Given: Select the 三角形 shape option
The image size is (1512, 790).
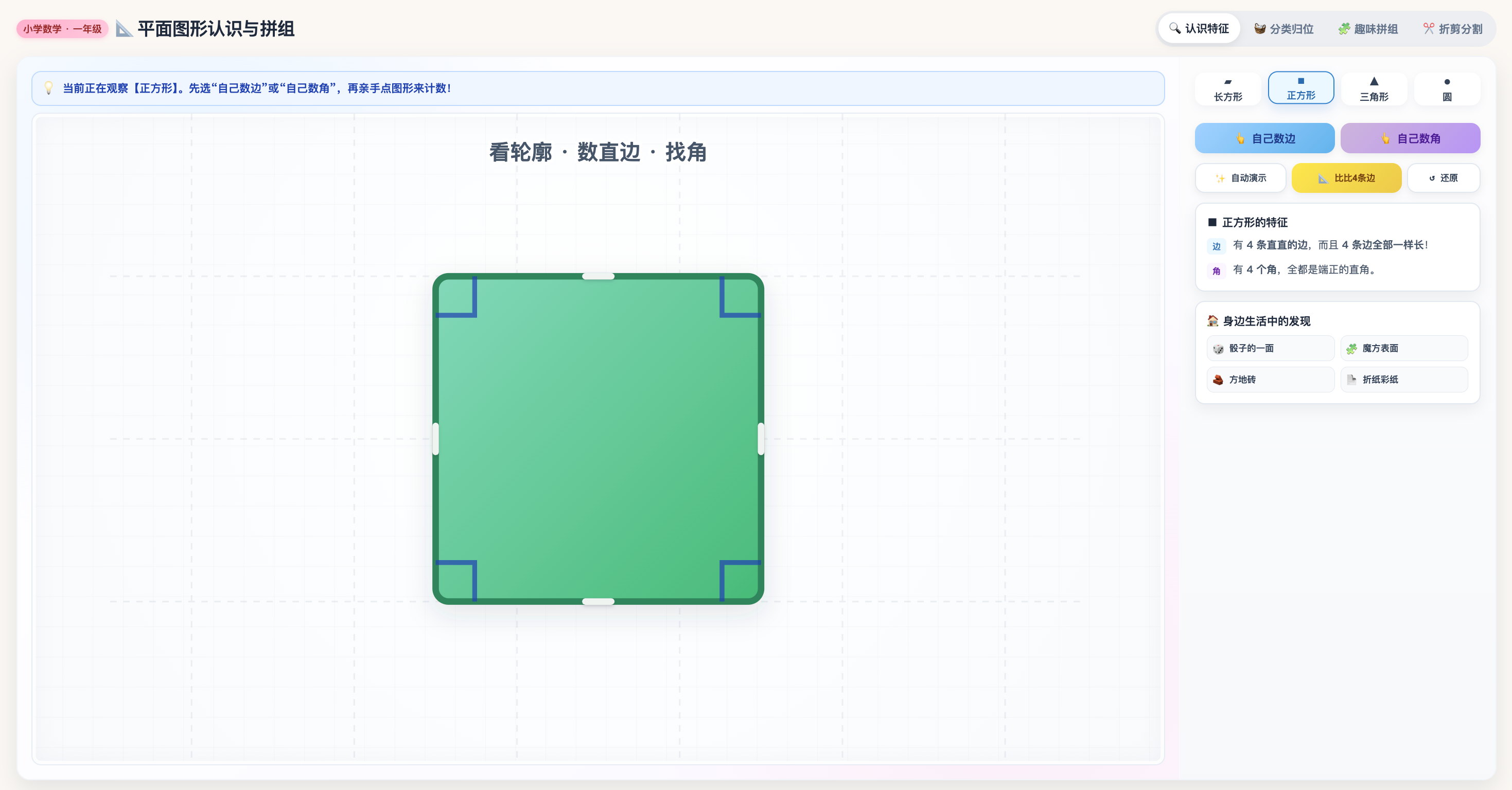Looking at the screenshot, I should click(1374, 89).
